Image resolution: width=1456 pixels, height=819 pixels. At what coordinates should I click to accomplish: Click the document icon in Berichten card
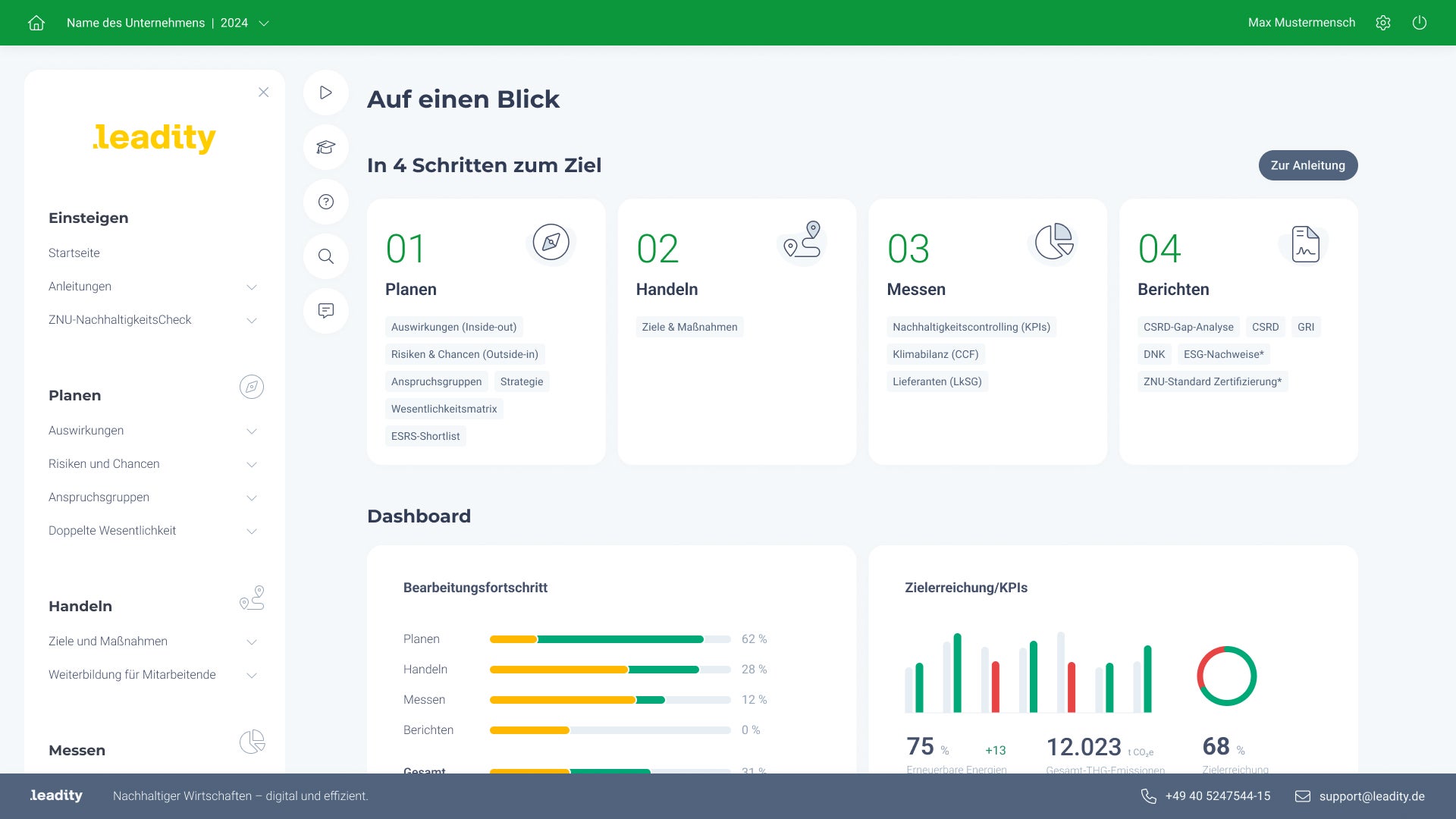click(1305, 244)
